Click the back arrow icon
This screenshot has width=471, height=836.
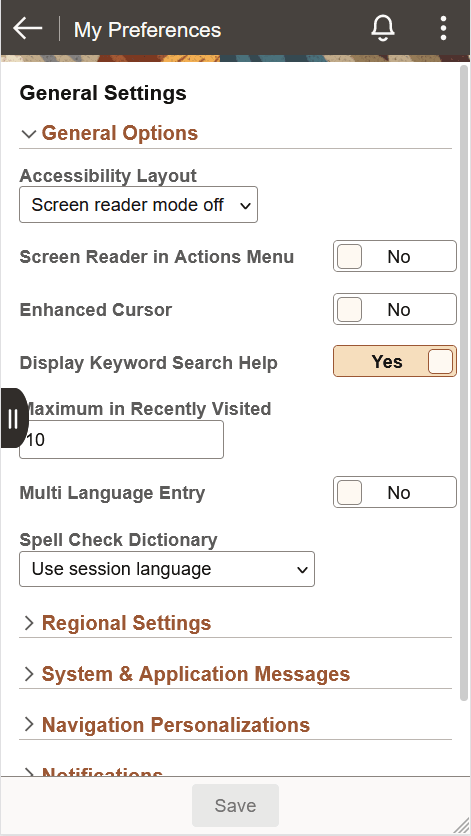pos(28,28)
